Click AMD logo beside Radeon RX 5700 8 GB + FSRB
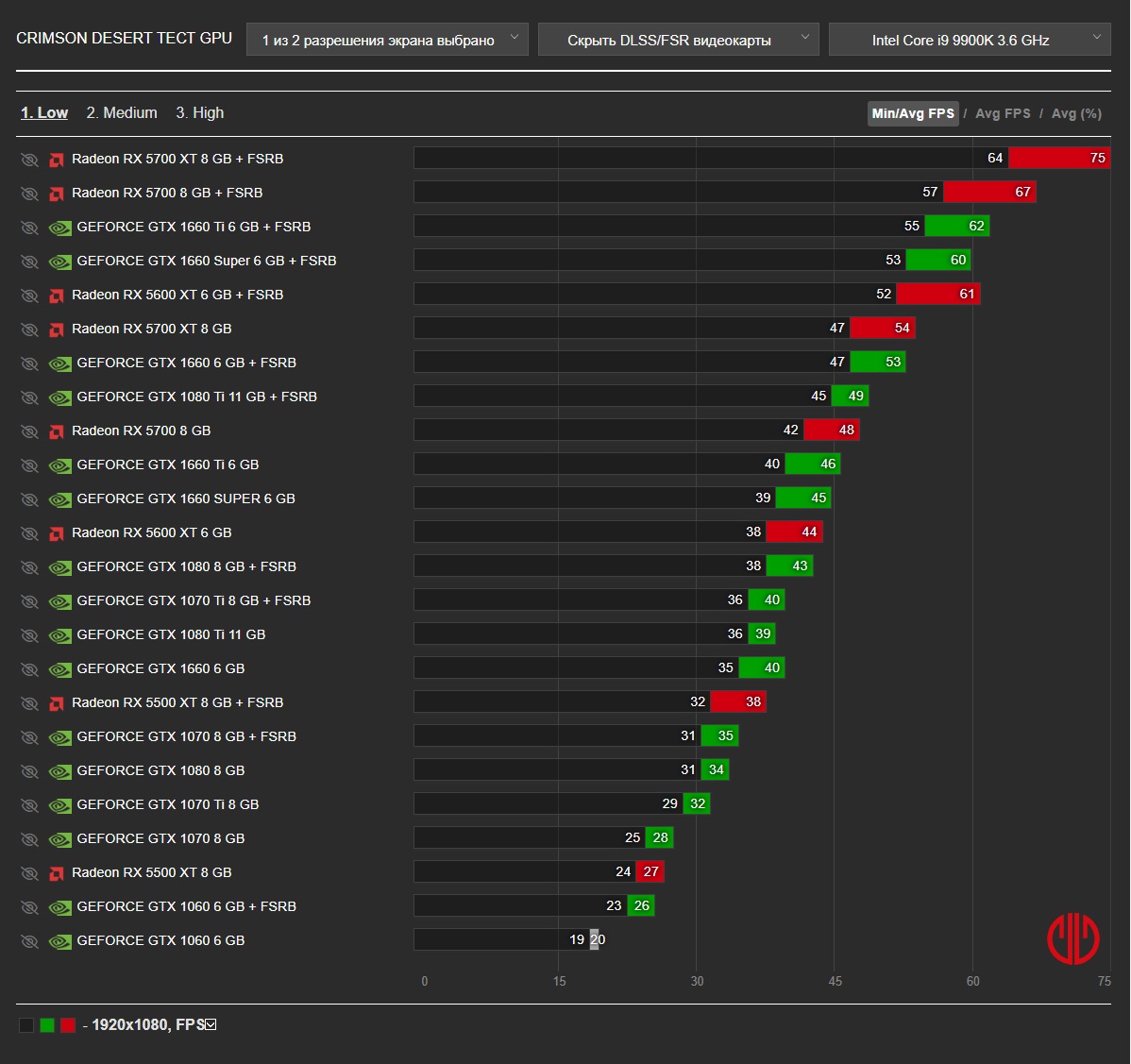The height and width of the screenshot is (1064, 1131). tap(57, 194)
